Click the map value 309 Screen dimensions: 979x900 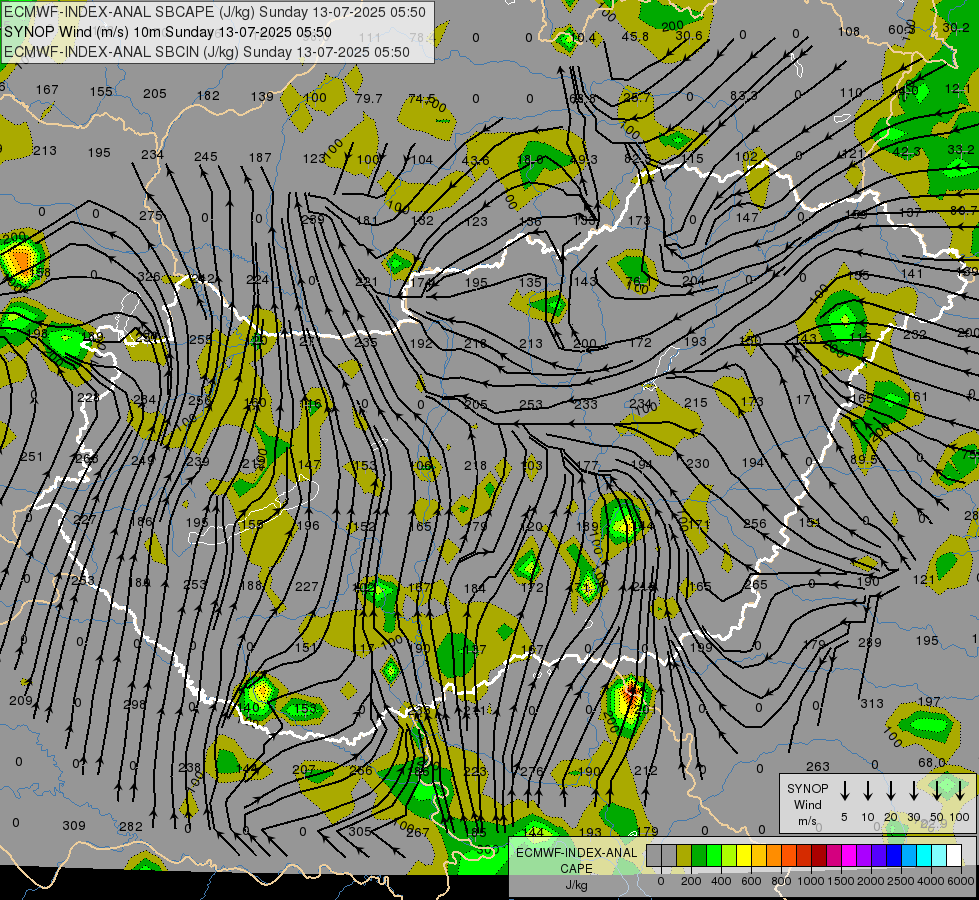click(x=74, y=825)
